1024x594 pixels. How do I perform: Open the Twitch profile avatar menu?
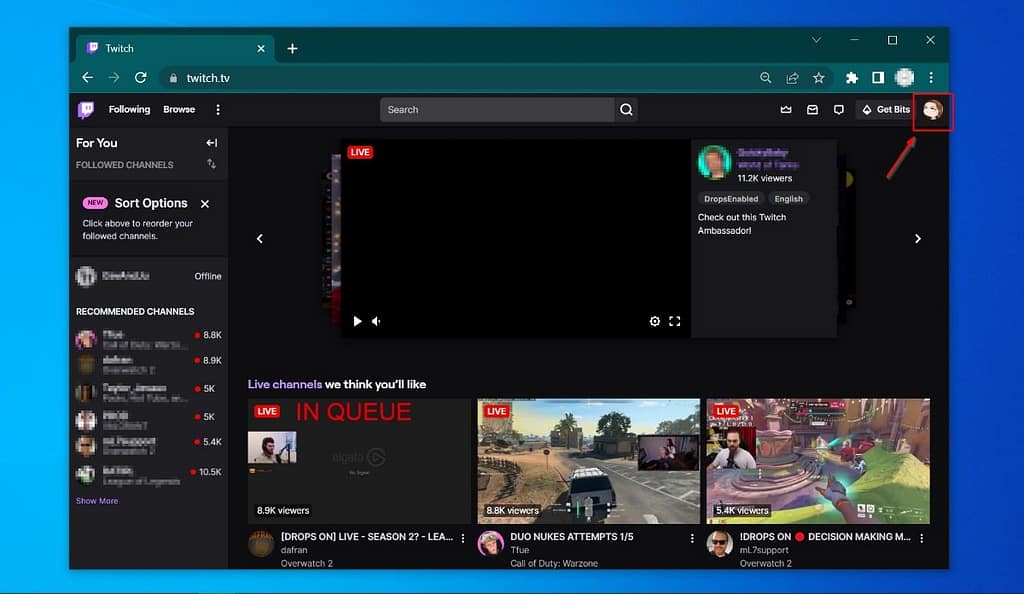[x=933, y=110]
